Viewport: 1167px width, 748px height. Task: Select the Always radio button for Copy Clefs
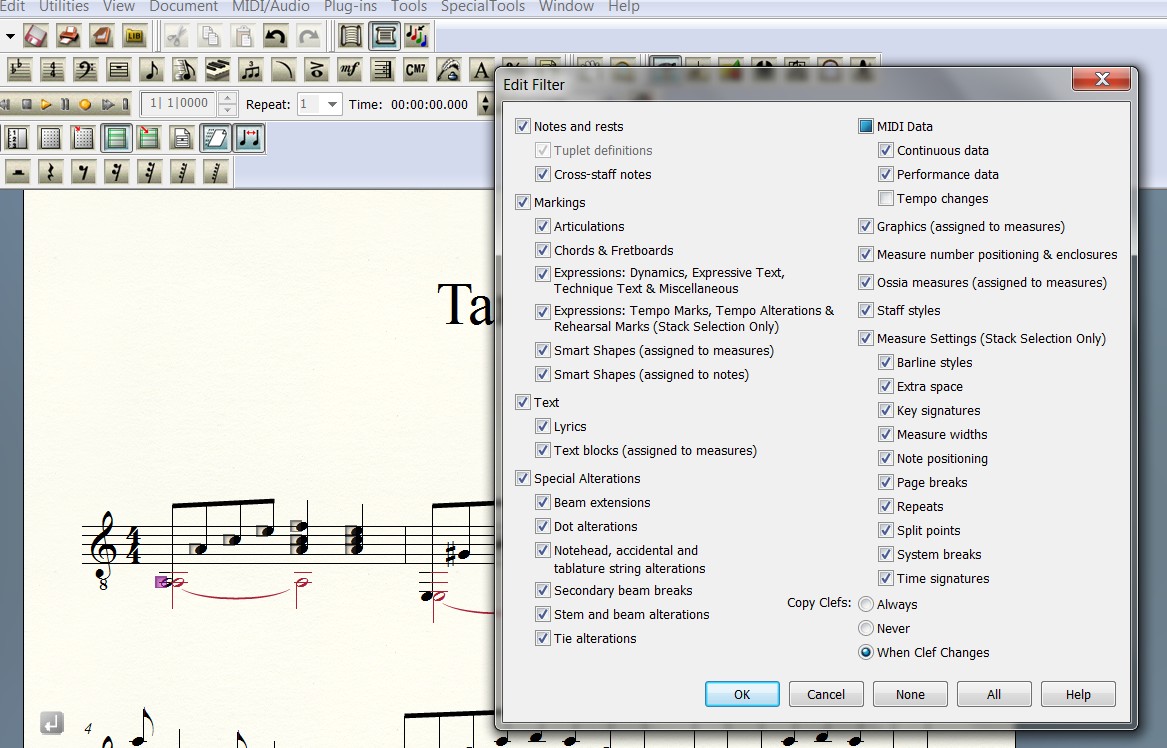pyautogui.click(x=866, y=605)
